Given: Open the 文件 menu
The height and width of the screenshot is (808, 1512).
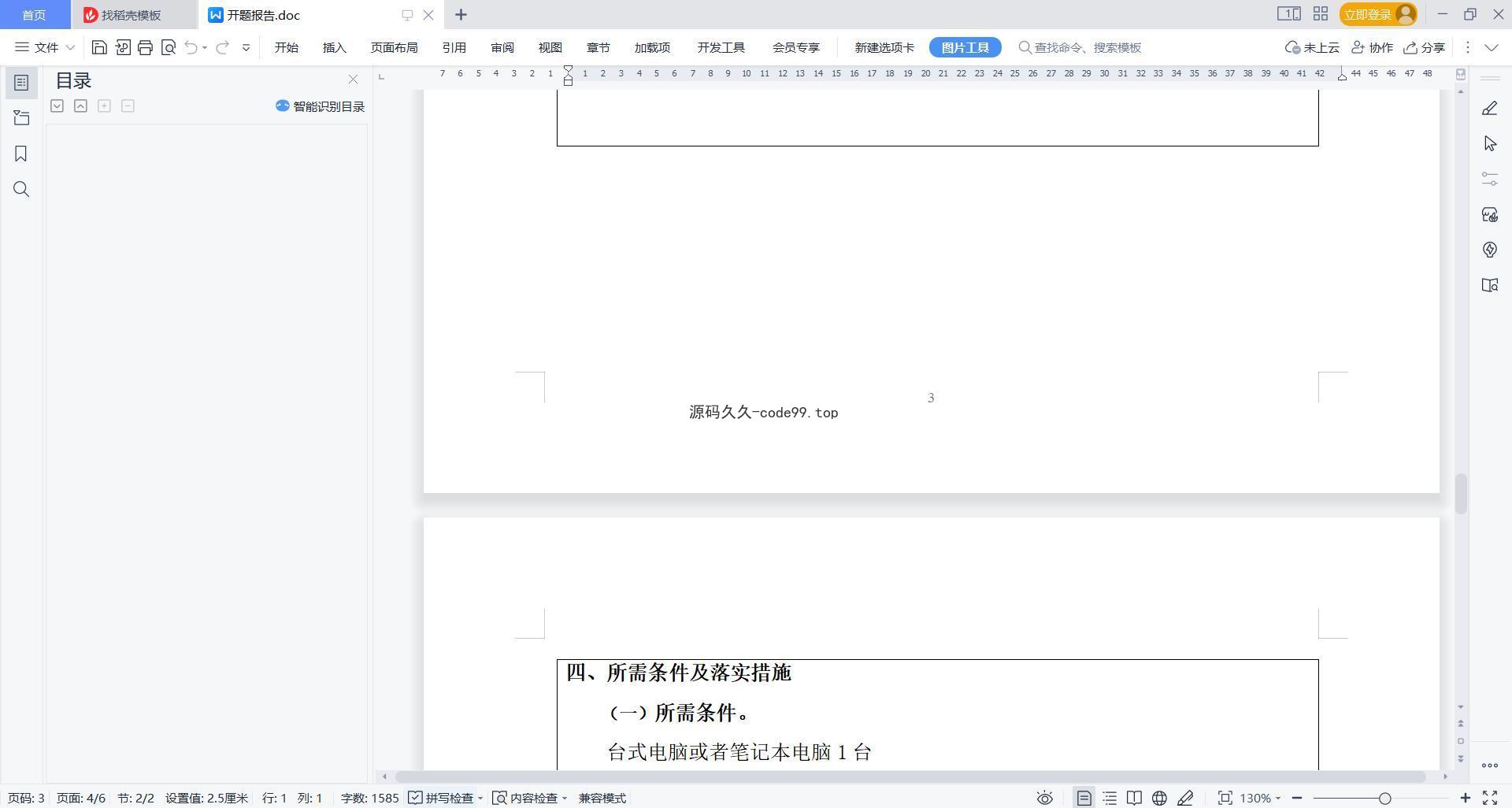Looking at the screenshot, I should point(37,47).
